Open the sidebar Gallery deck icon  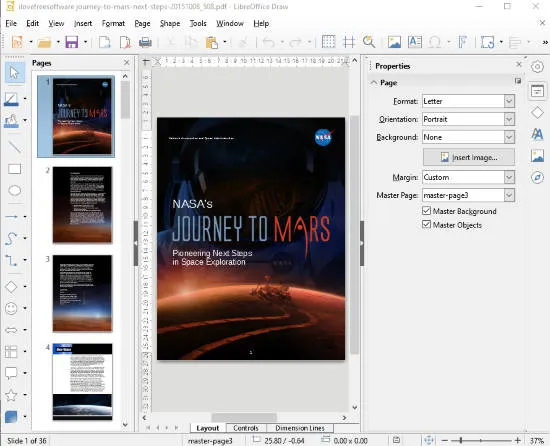537,156
